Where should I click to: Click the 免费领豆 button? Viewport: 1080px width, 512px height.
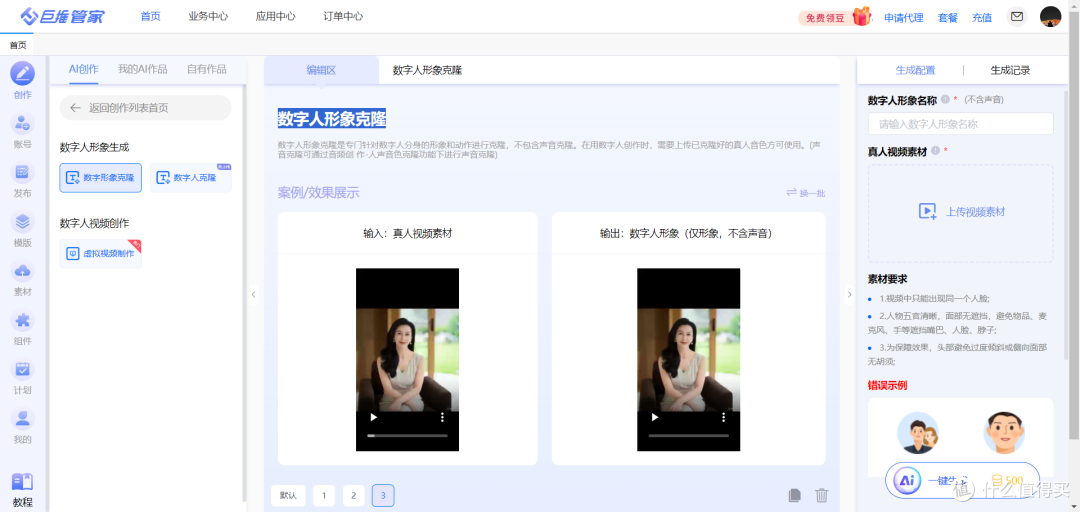[824, 18]
